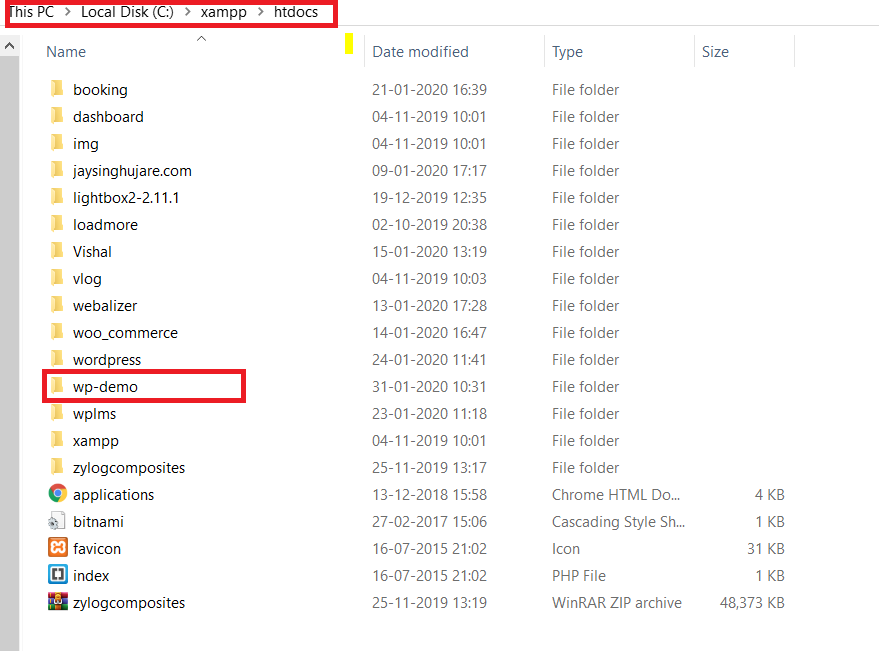
Task: Select the lightbox2-2.11.1 folder icon
Action: 57,197
